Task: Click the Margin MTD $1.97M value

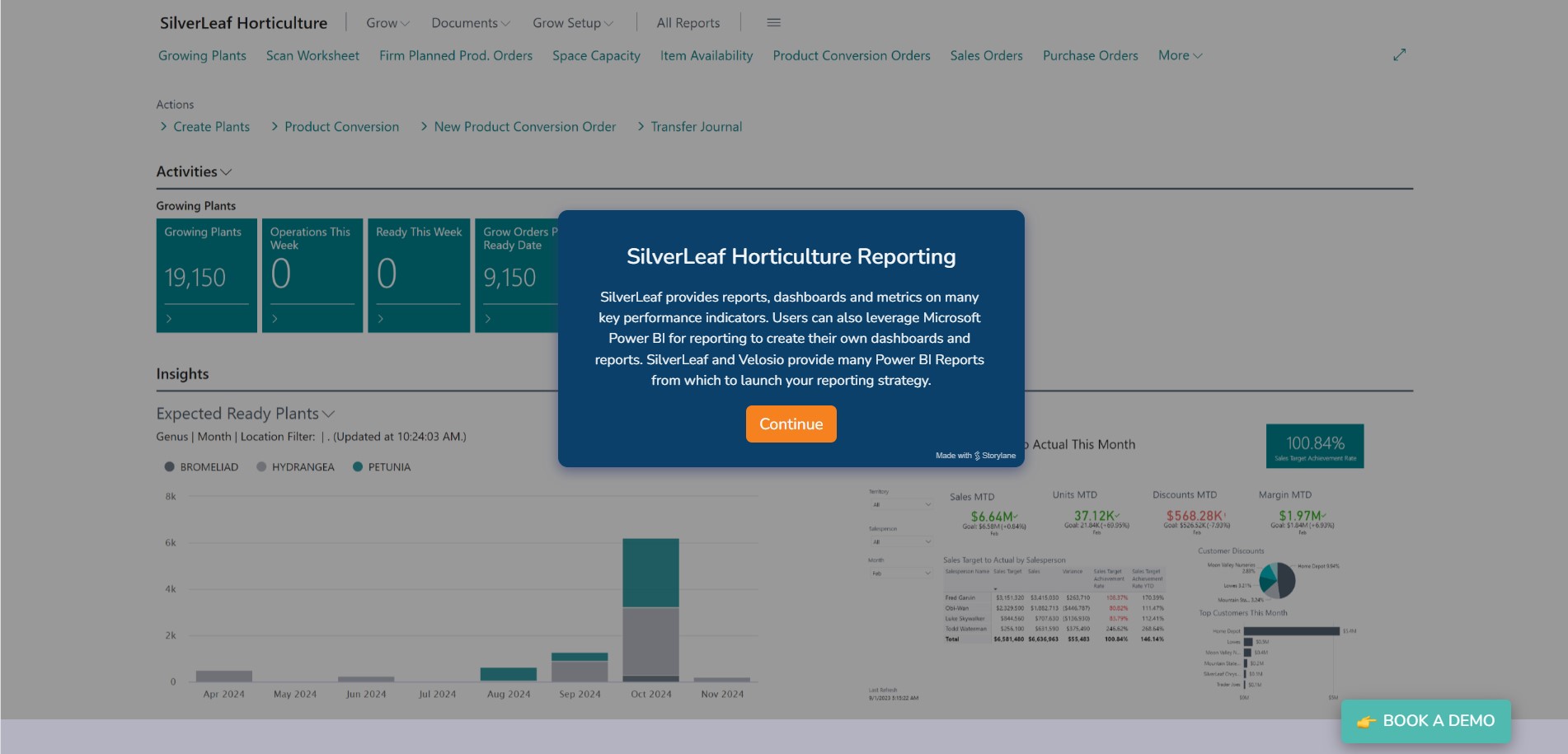Action: 1302,516
